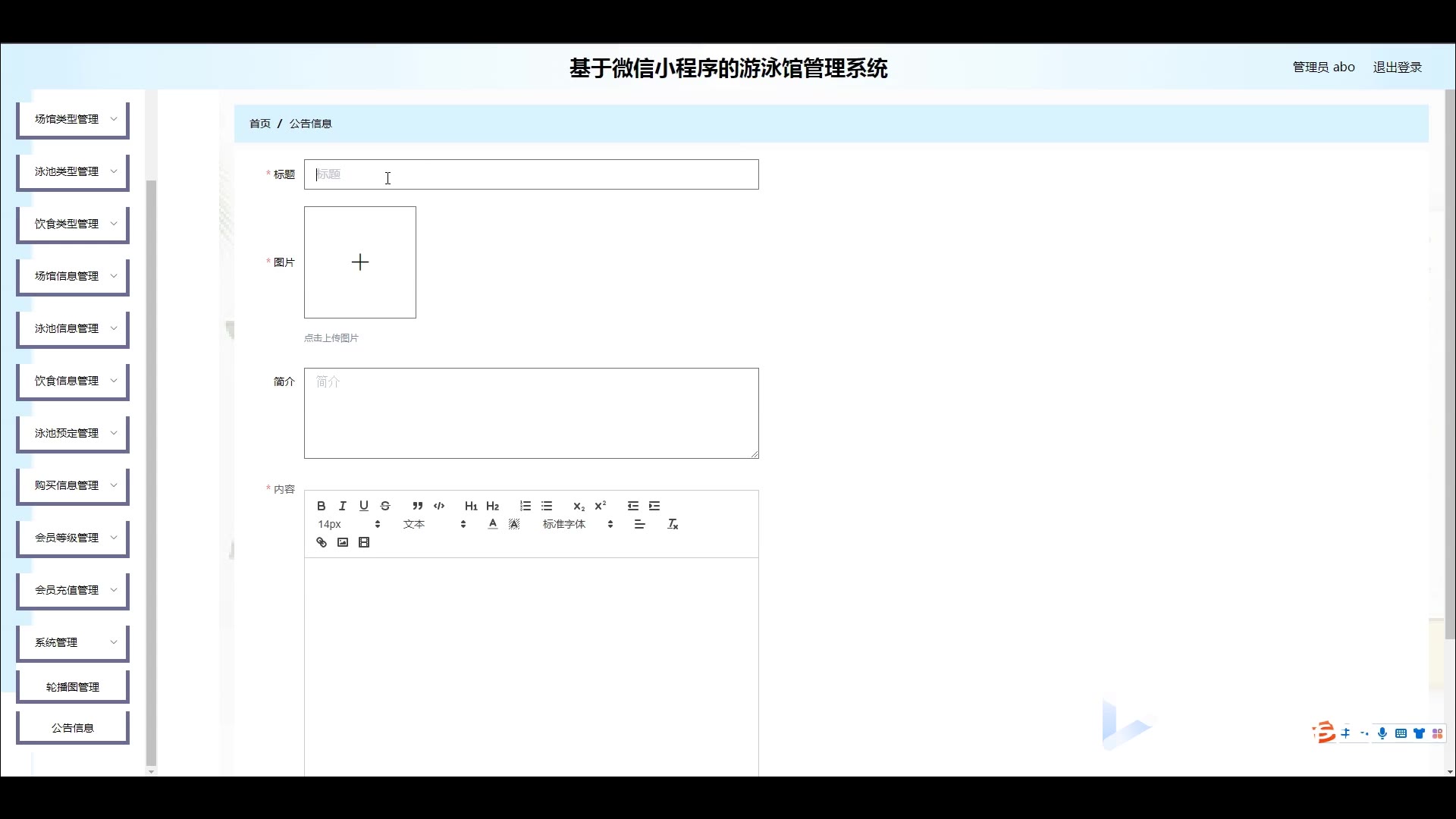Toggle underline formatting in the editor
This screenshot has height=819, width=1456.
364,506
